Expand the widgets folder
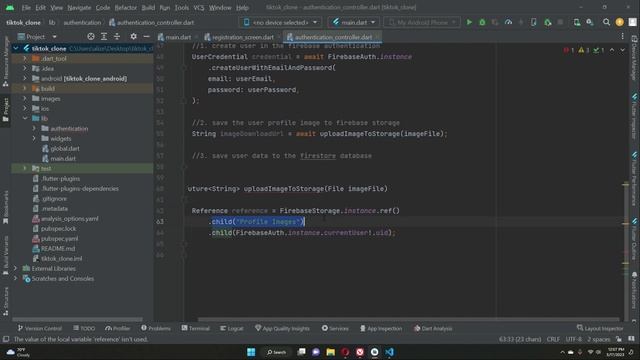Screen dimensions: 640x360 pyautogui.click(x=34, y=138)
